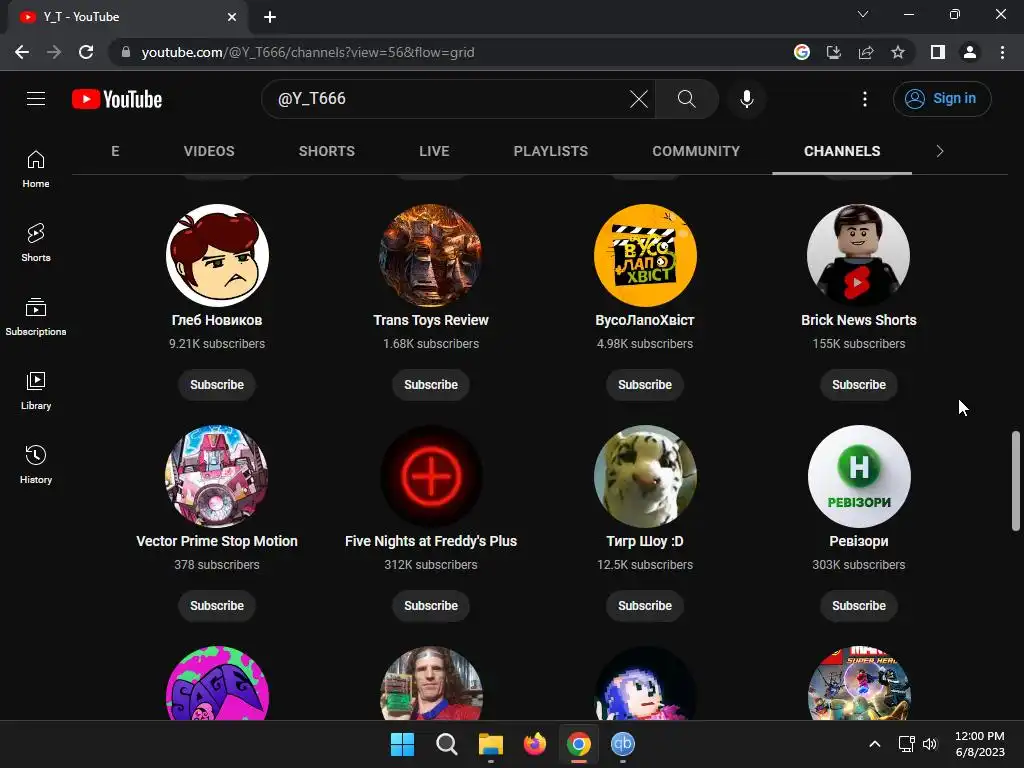Toggle Chrome side panel

coord(938,52)
